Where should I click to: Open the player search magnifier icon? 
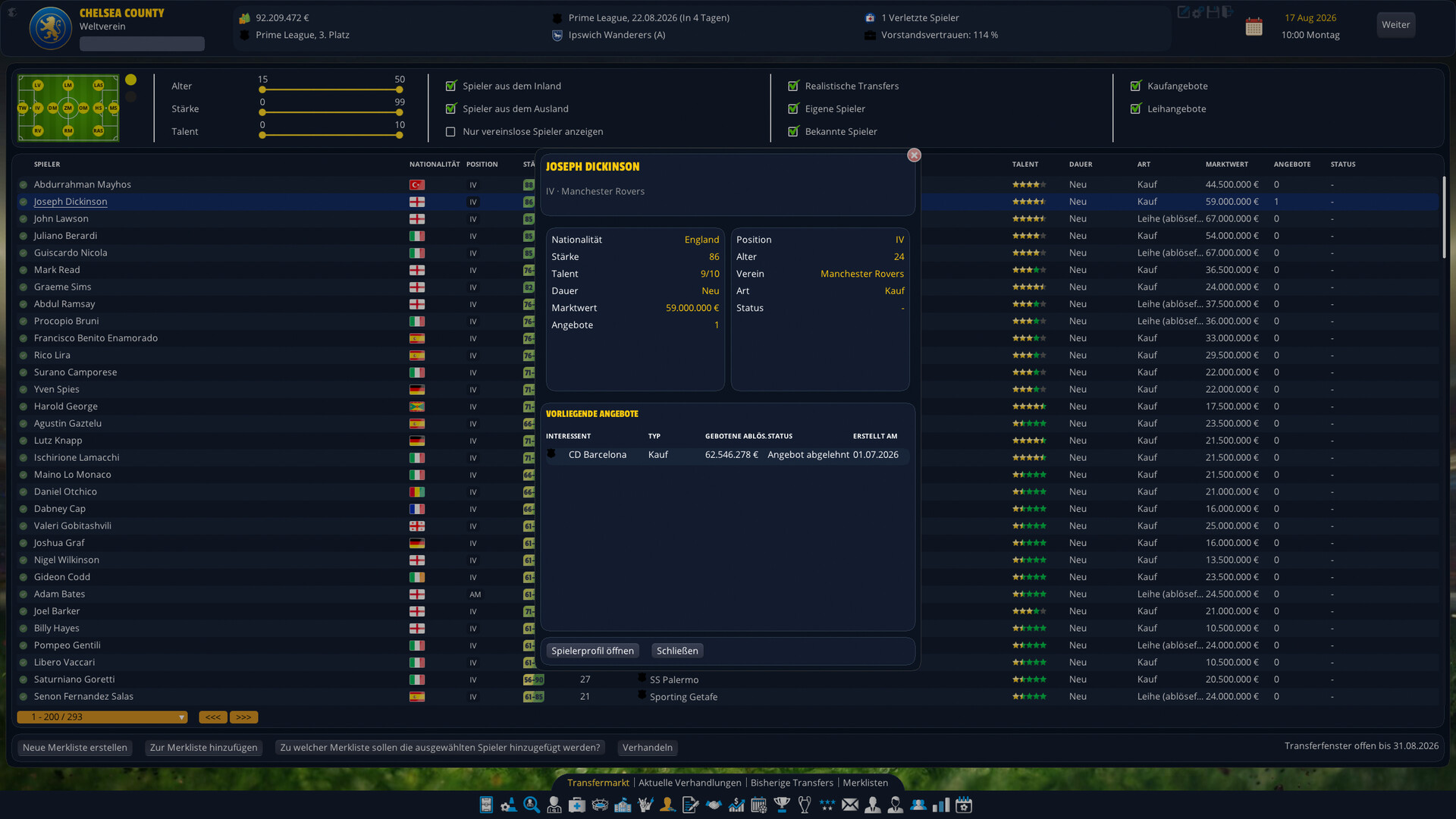tap(532, 805)
